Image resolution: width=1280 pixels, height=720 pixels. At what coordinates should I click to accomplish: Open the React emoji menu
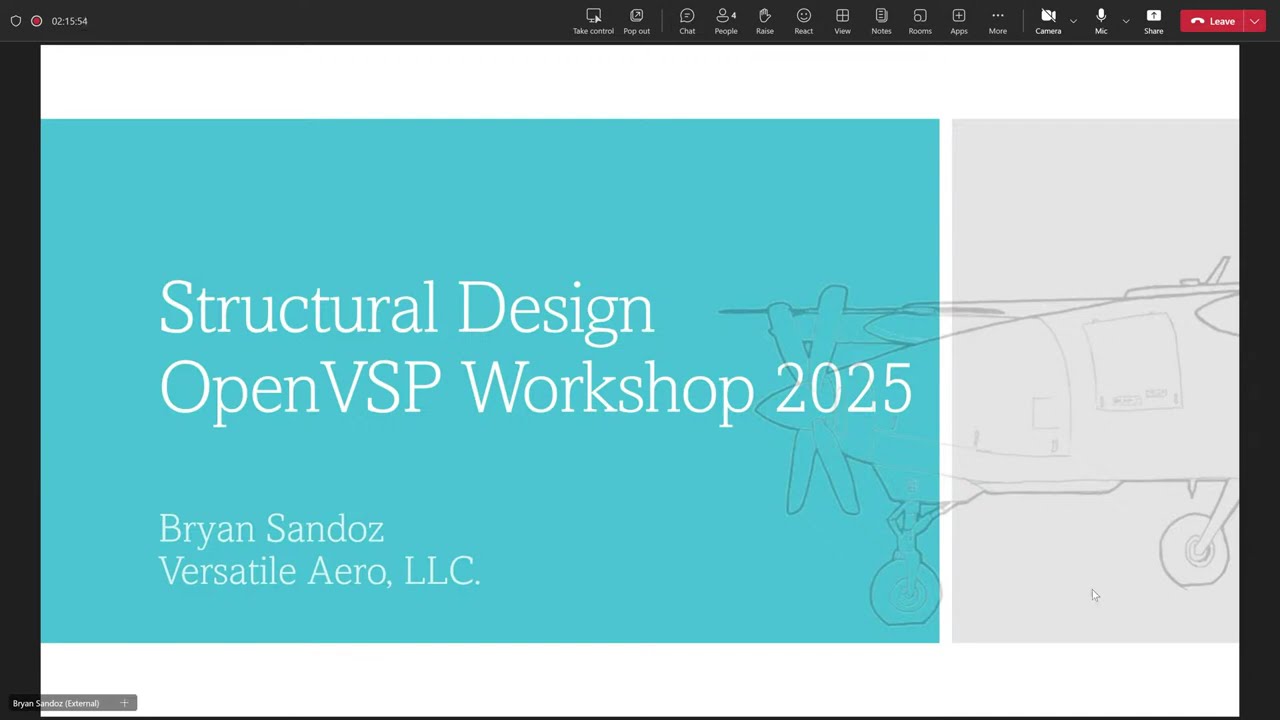point(803,21)
